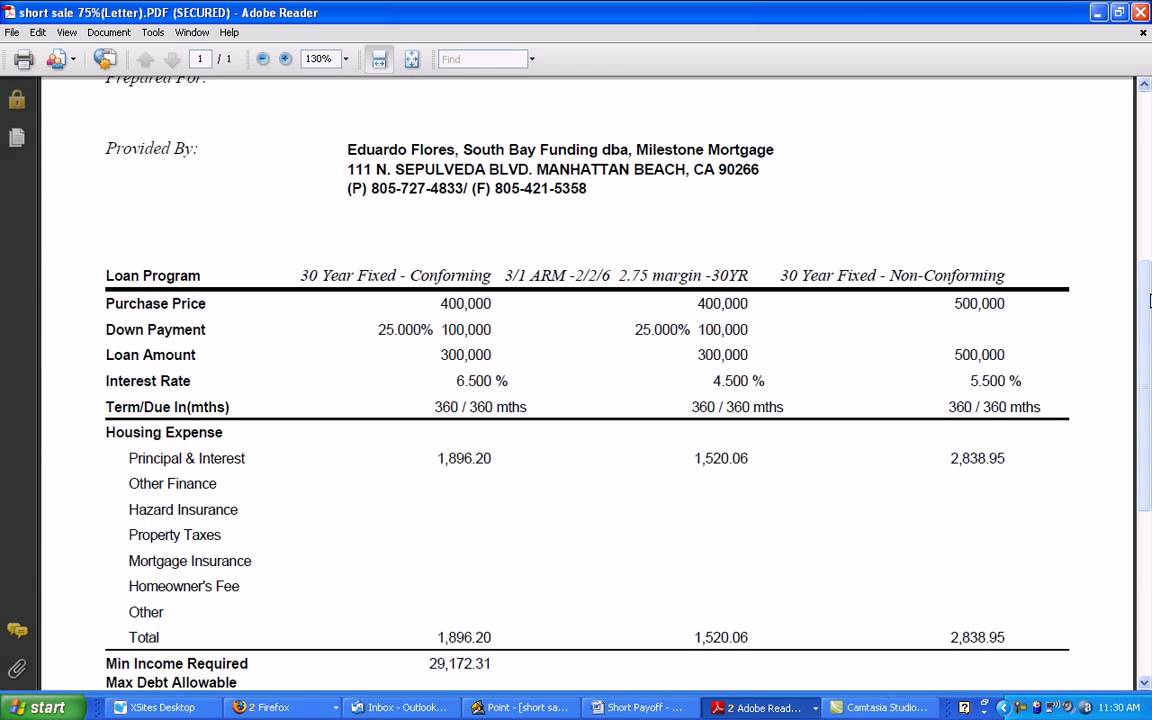The image size is (1152, 720).
Task: Click the '(P) 805-727-4833/ (F) 805-421-5358' line
Action: [467, 189]
